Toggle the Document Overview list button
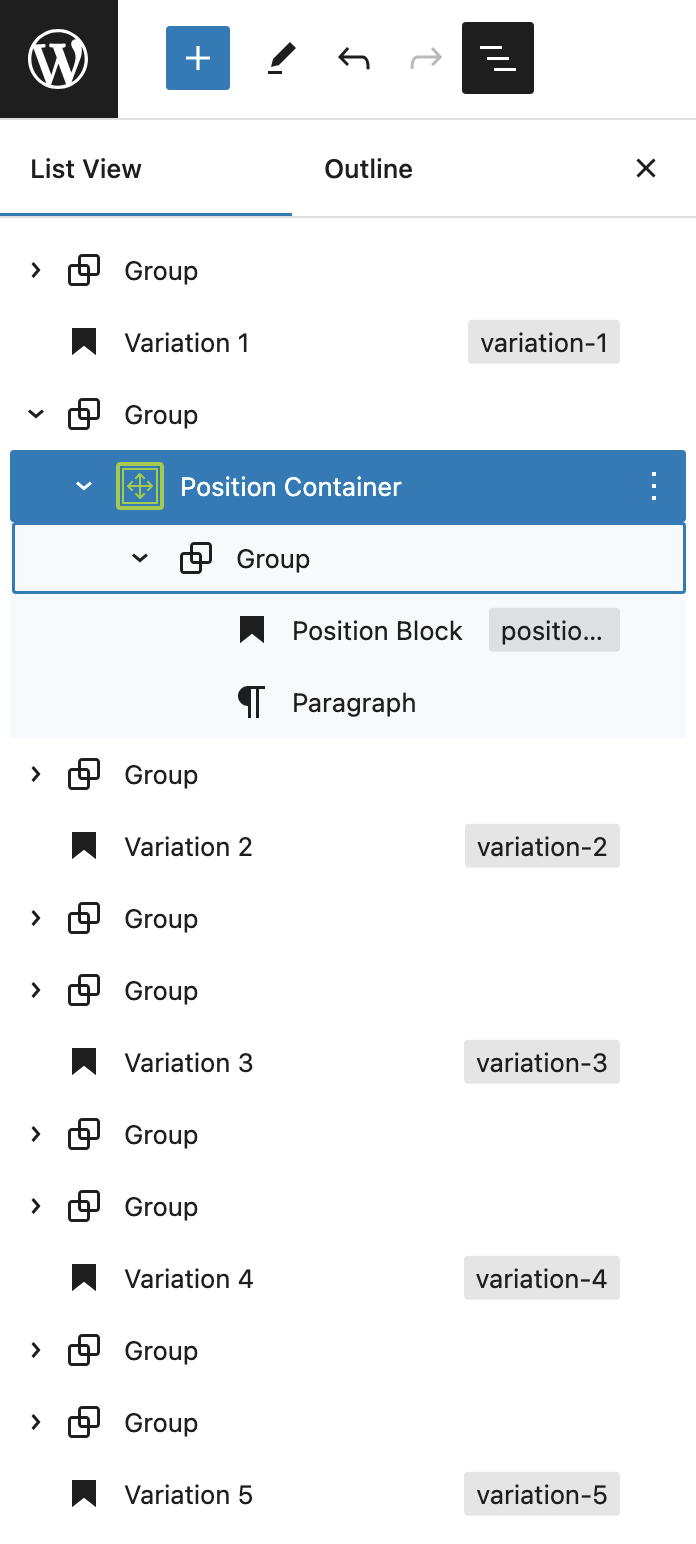This screenshot has height=1544, width=696. click(x=498, y=58)
